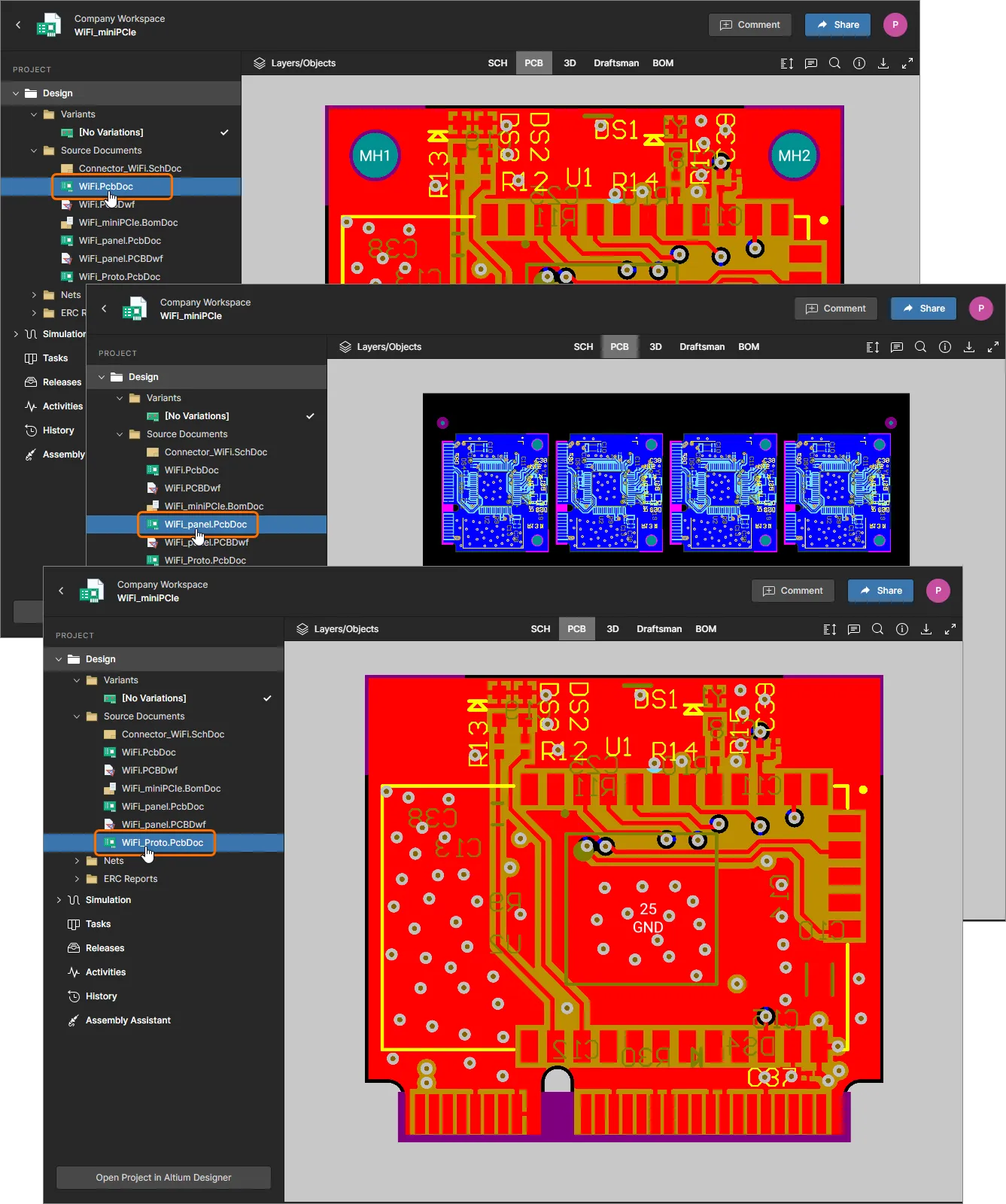Select WiFi_miniPCIe.BomDoc in front window tree
The image size is (1006, 1204).
click(171, 789)
